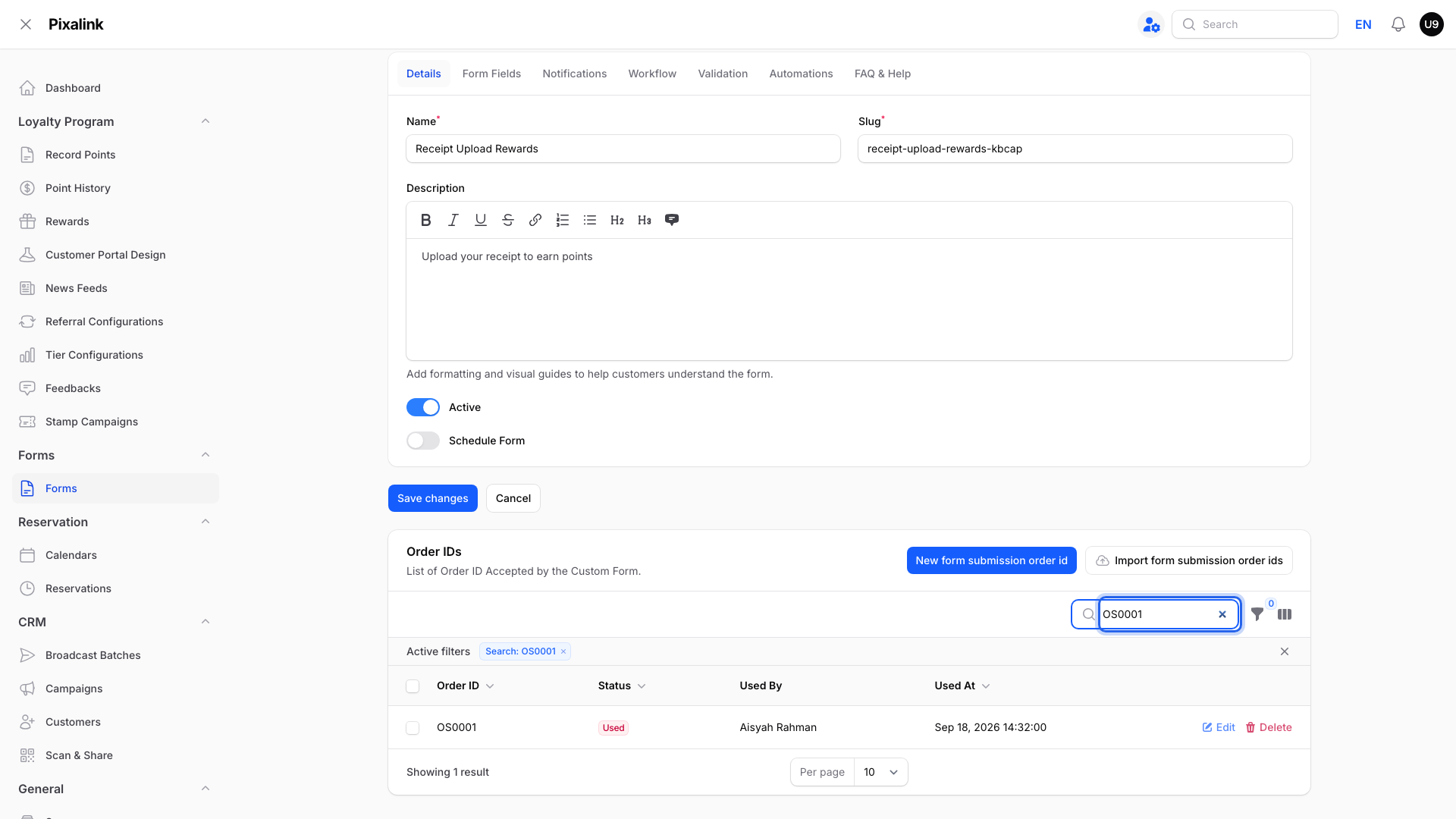Open Point History in sidebar
1456x819 pixels.
point(115,188)
